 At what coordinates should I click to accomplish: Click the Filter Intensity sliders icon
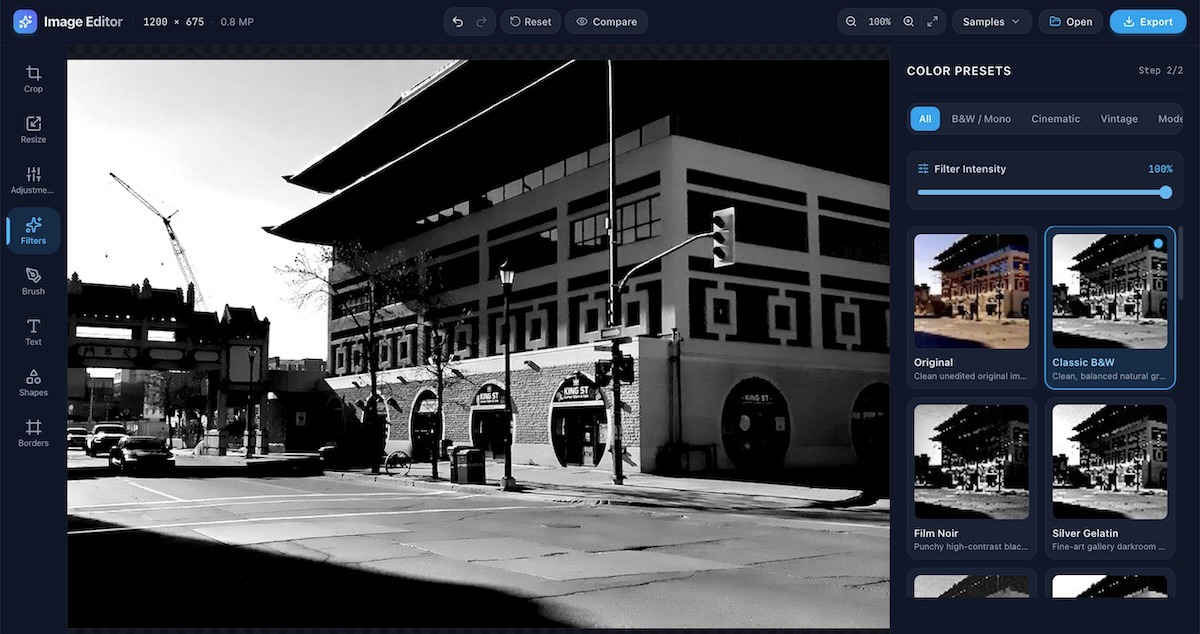pos(924,169)
